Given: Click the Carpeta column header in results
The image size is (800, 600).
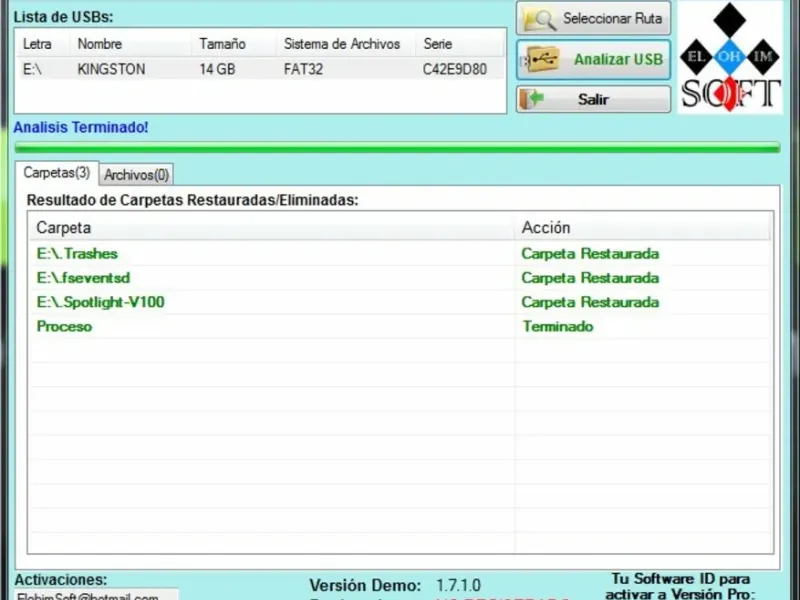Looking at the screenshot, I should pos(272,228).
